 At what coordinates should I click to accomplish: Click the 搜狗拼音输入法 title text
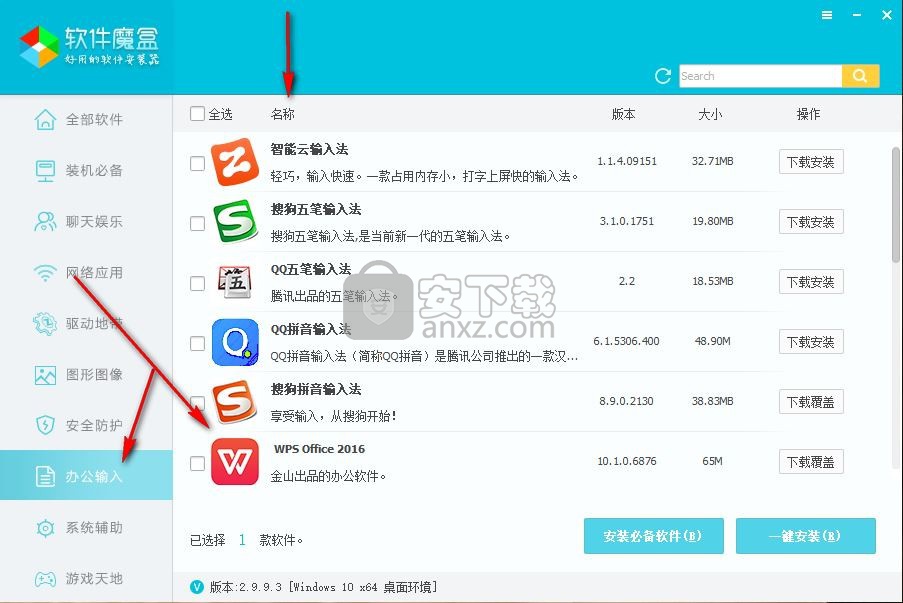316,389
